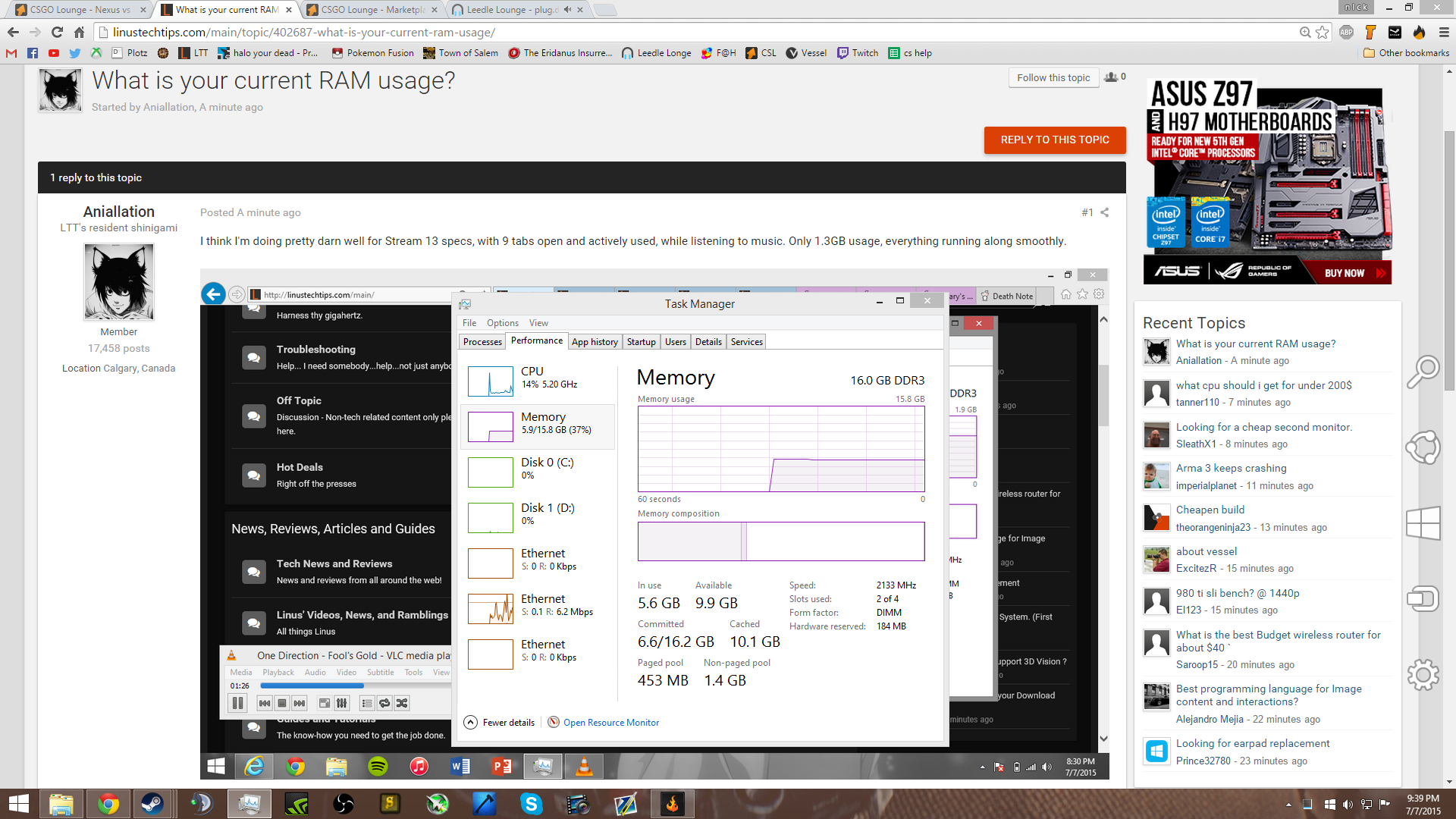The height and width of the screenshot is (819, 1456).
Task: Open the Adblock Plus extension icon
Action: [1347, 32]
